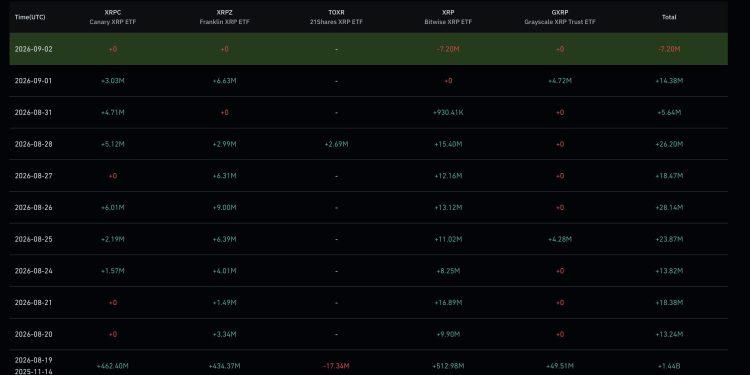Click the +4.01M XRPZ value
This screenshot has width=750, height=375.
coord(224,271)
